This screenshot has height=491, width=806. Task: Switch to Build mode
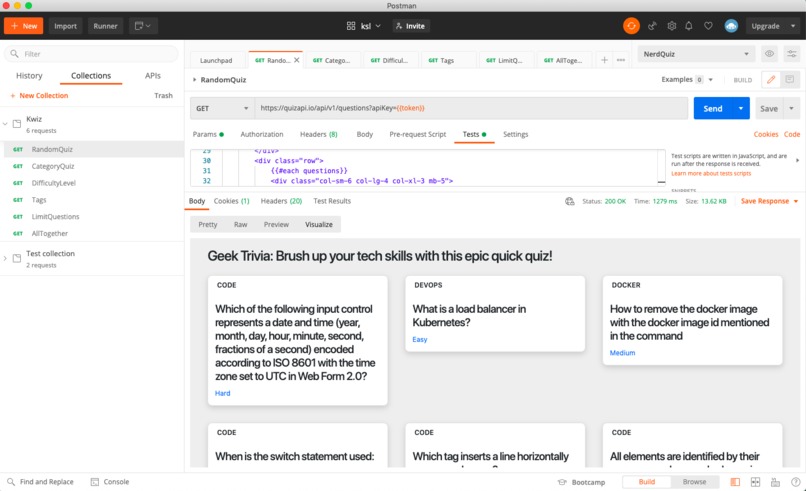647,482
